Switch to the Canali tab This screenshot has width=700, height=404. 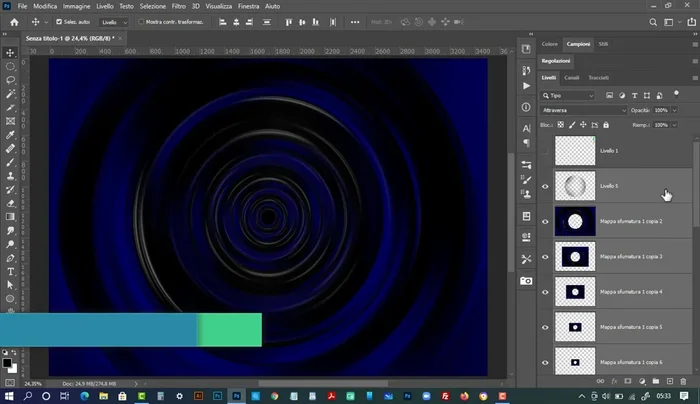point(572,77)
